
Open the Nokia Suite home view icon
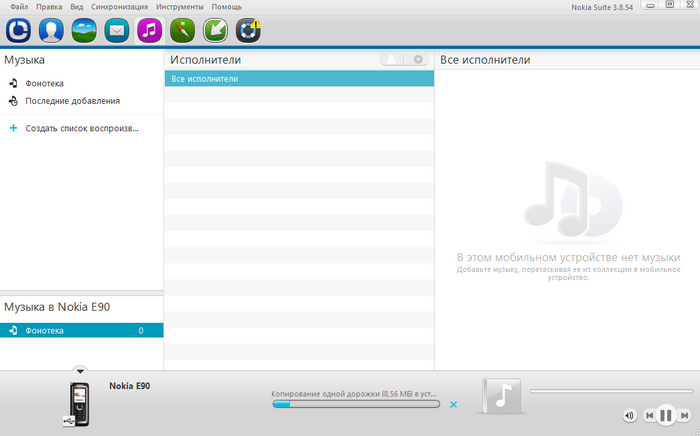coord(18,30)
